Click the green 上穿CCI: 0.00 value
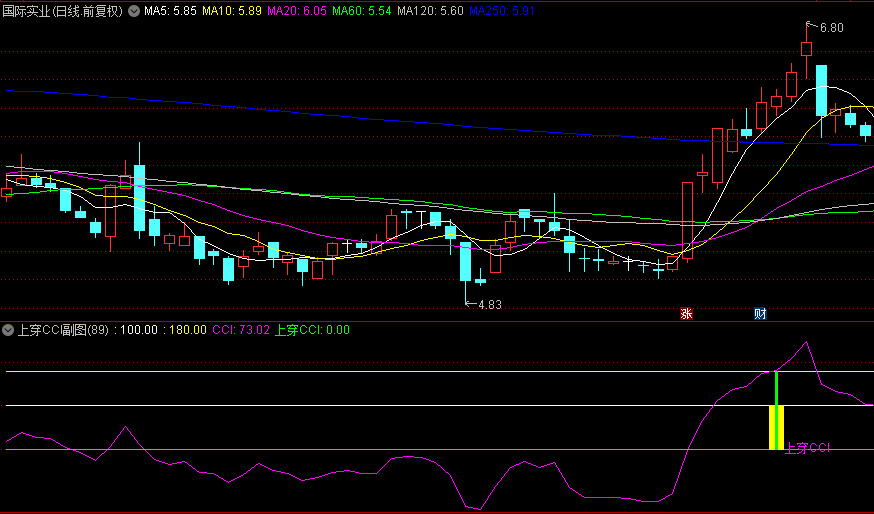 [313, 330]
